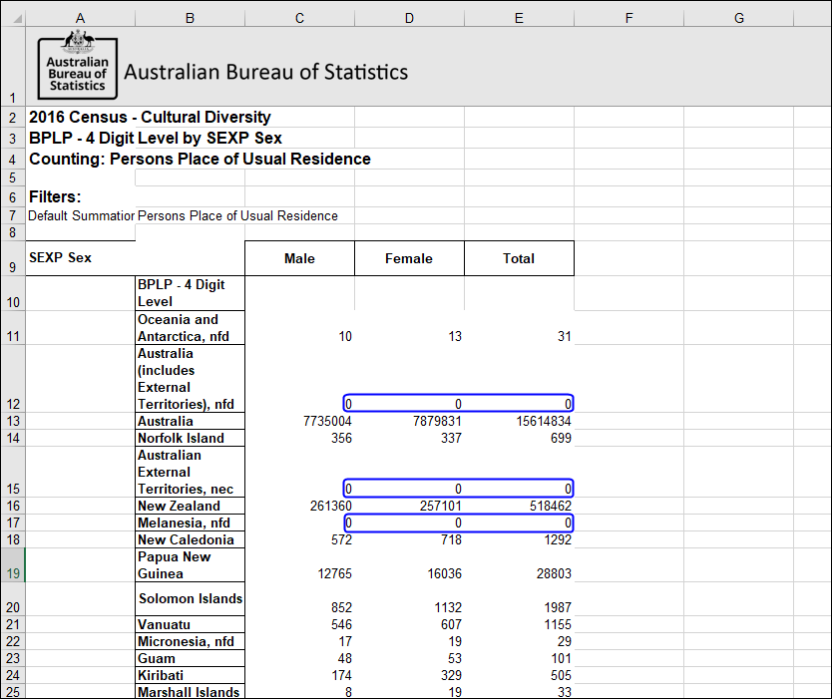Click the 'SEXP Sex' header cell
This screenshot has height=699, width=832.
coord(80,257)
